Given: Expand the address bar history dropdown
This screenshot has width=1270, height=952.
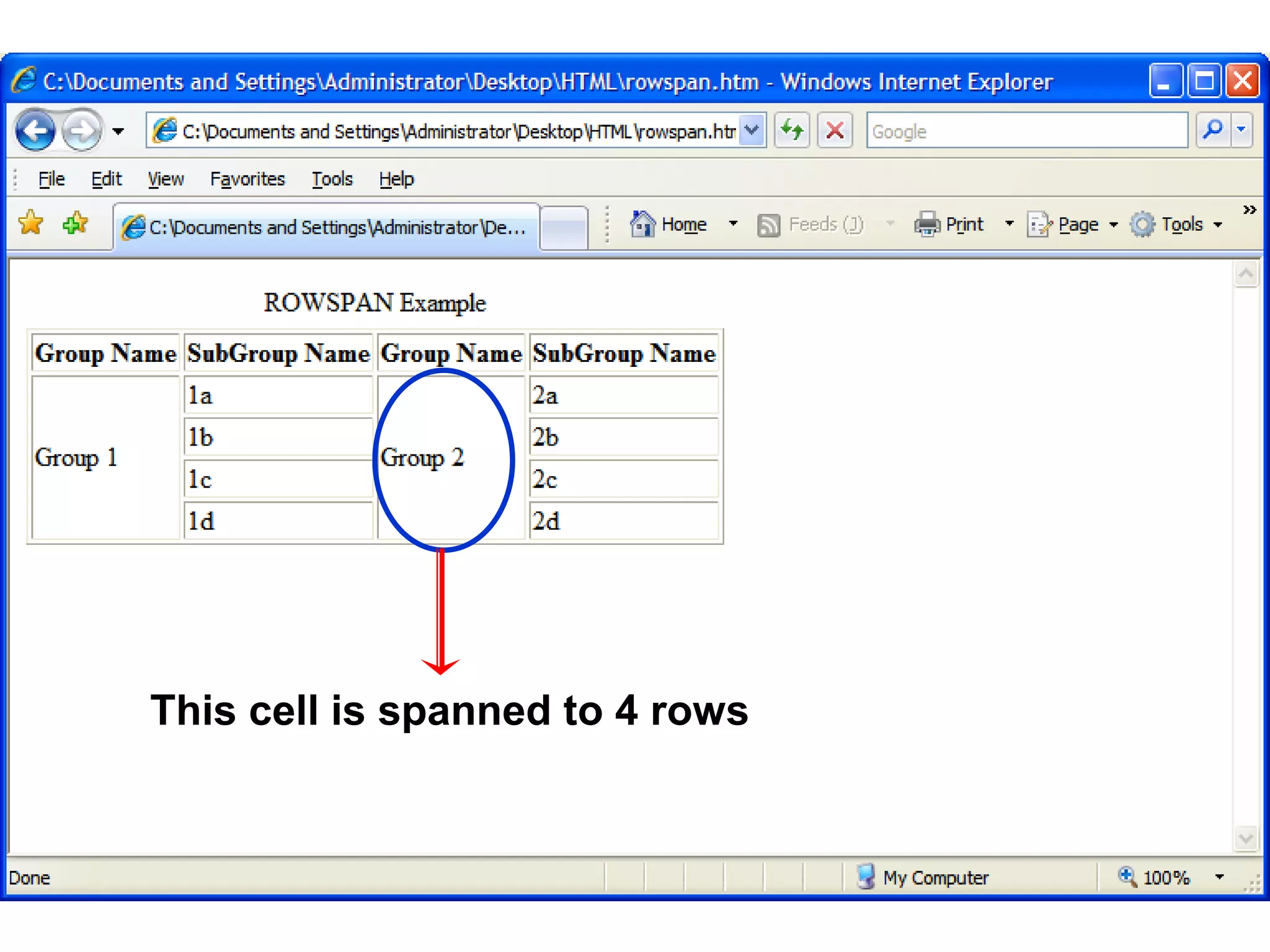Looking at the screenshot, I should tap(752, 130).
